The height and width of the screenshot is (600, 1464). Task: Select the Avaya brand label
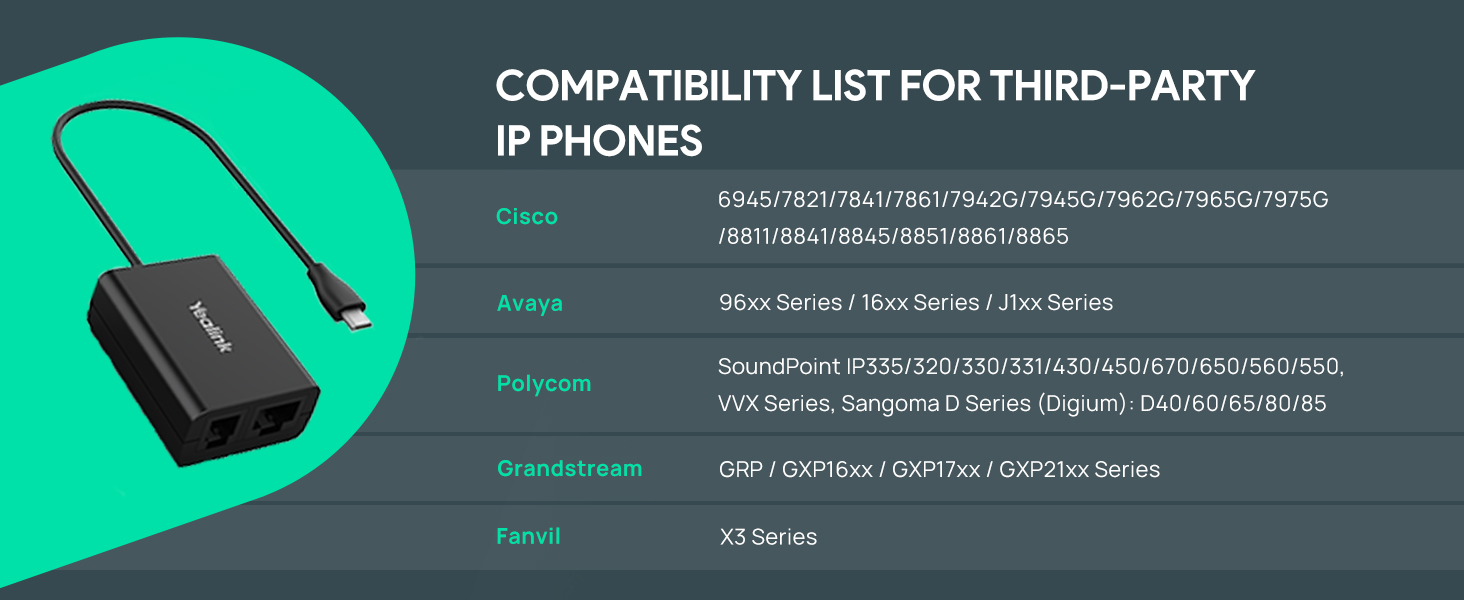(x=530, y=303)
